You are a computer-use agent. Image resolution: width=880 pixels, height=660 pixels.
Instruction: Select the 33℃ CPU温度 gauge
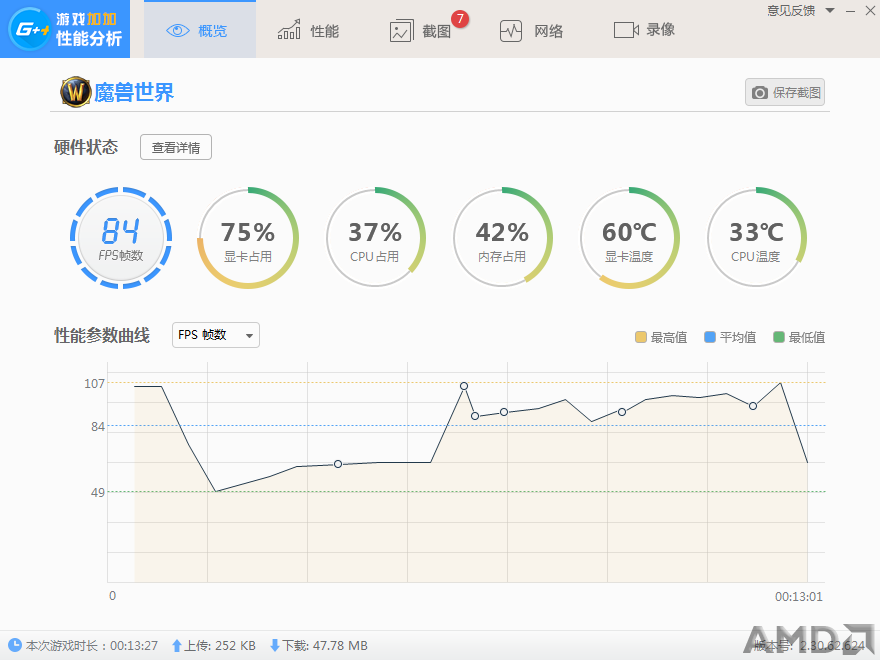756,238
